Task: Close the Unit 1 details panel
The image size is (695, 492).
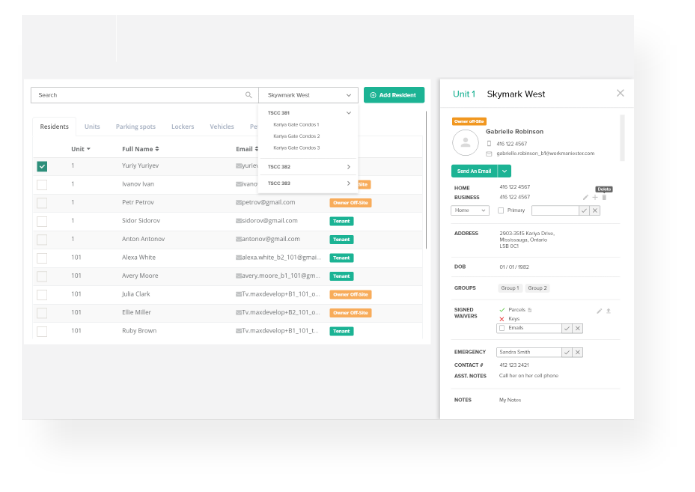Action: (620, 93)
